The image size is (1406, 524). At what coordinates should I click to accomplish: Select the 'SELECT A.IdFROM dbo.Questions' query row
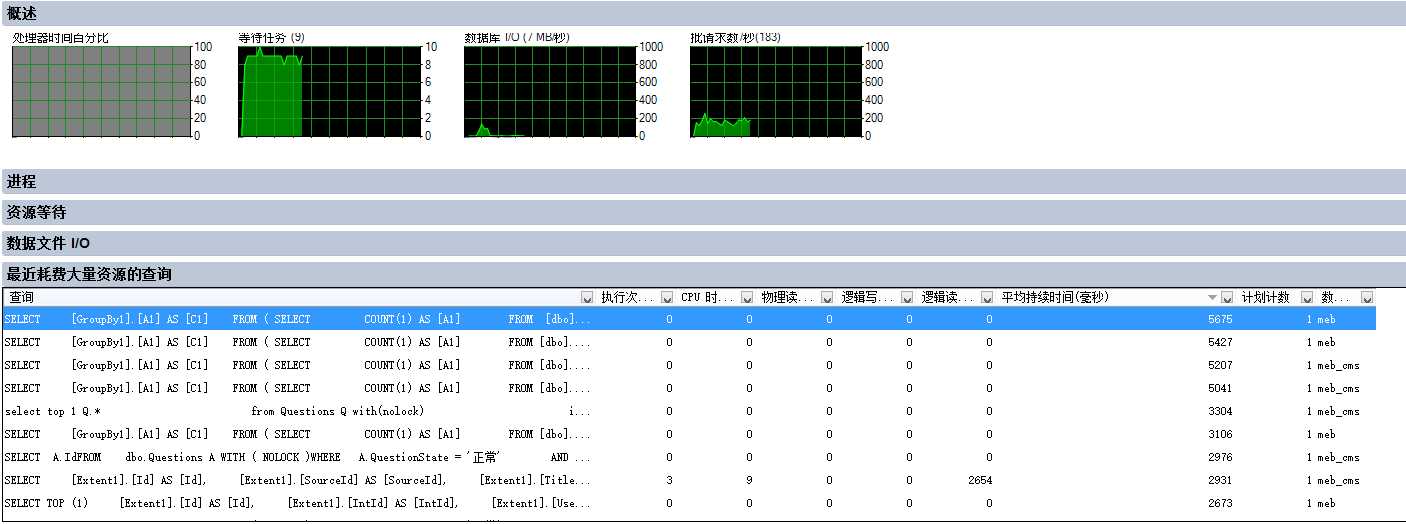(689, 457)
